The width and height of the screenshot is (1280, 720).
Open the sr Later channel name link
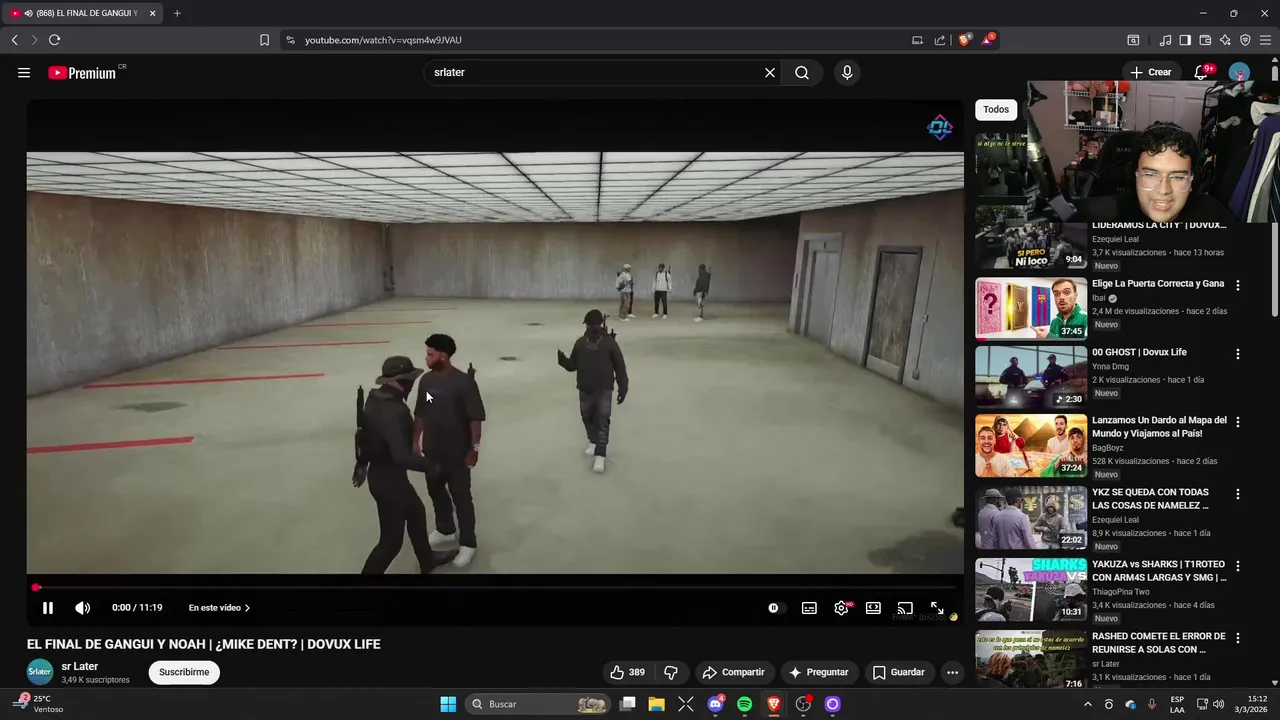click(80, 666)
